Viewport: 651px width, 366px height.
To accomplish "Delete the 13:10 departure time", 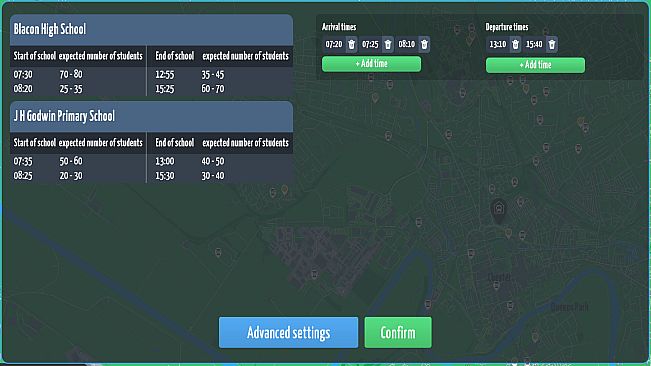I will tap(515, 44).
